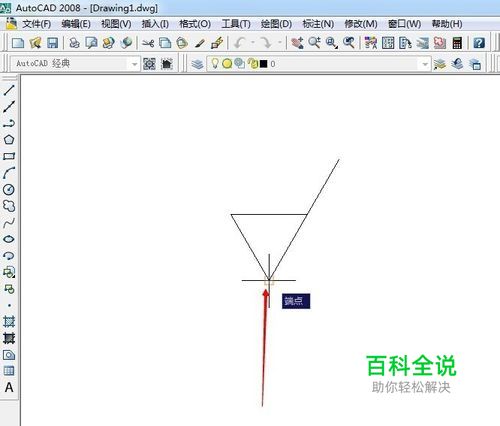Click the Insert Block tool
This screenshot has width=500, height=426.
pyautogui.click(x=9, y=272)
